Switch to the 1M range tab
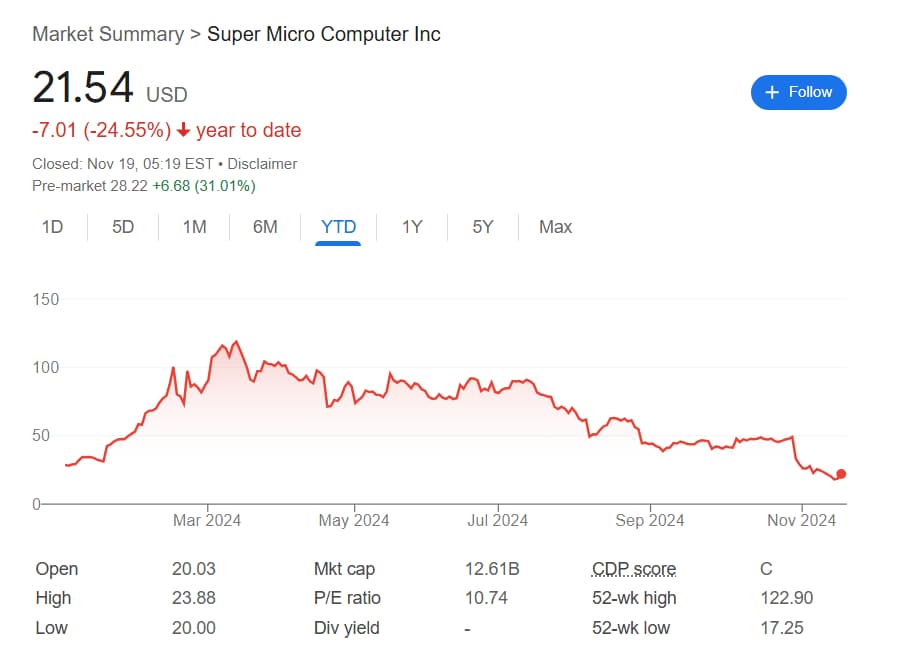The image size is (916, 650). tap(195, 227)
